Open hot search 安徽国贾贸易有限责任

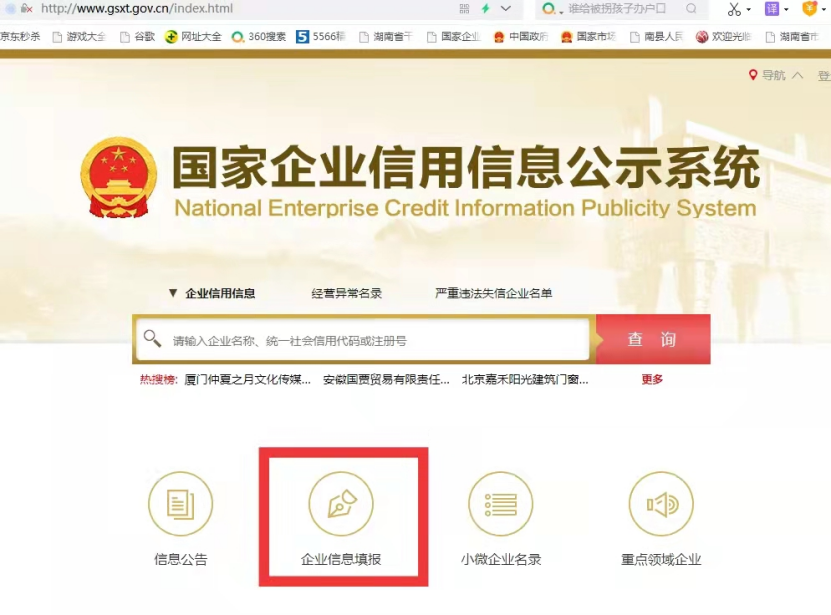[x=386, y=380]
